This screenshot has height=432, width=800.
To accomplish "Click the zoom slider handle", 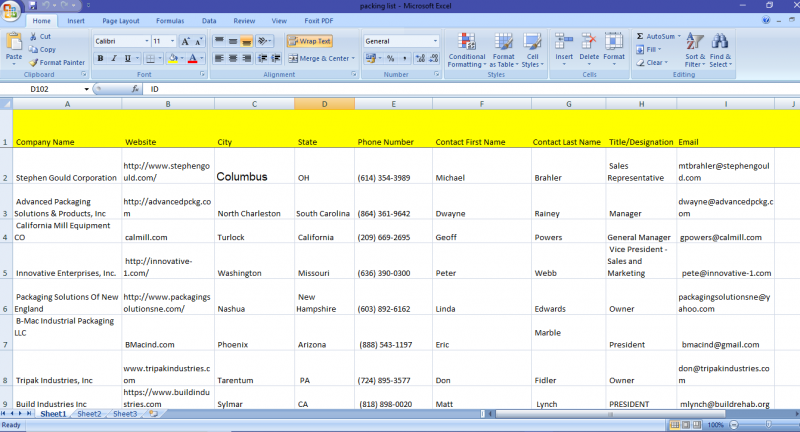I will click(x=768, y=424).
